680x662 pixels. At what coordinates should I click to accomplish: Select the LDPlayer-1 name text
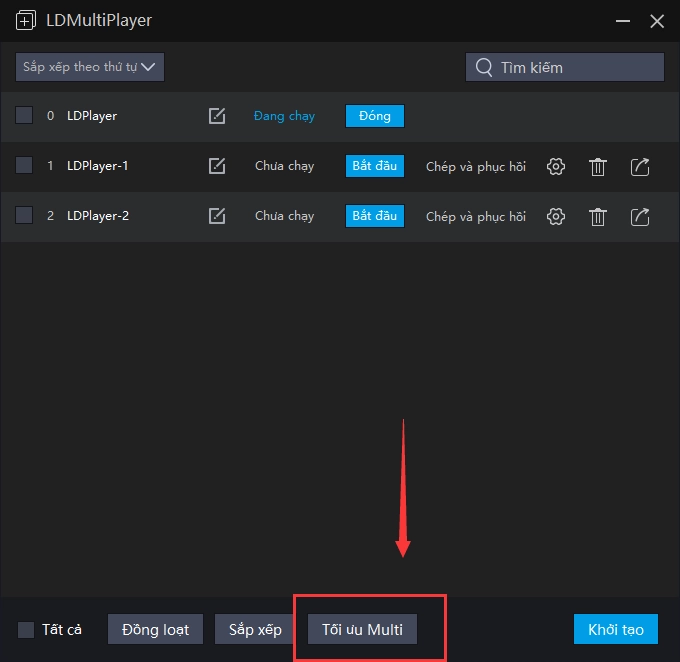click(x=98, y=166)
